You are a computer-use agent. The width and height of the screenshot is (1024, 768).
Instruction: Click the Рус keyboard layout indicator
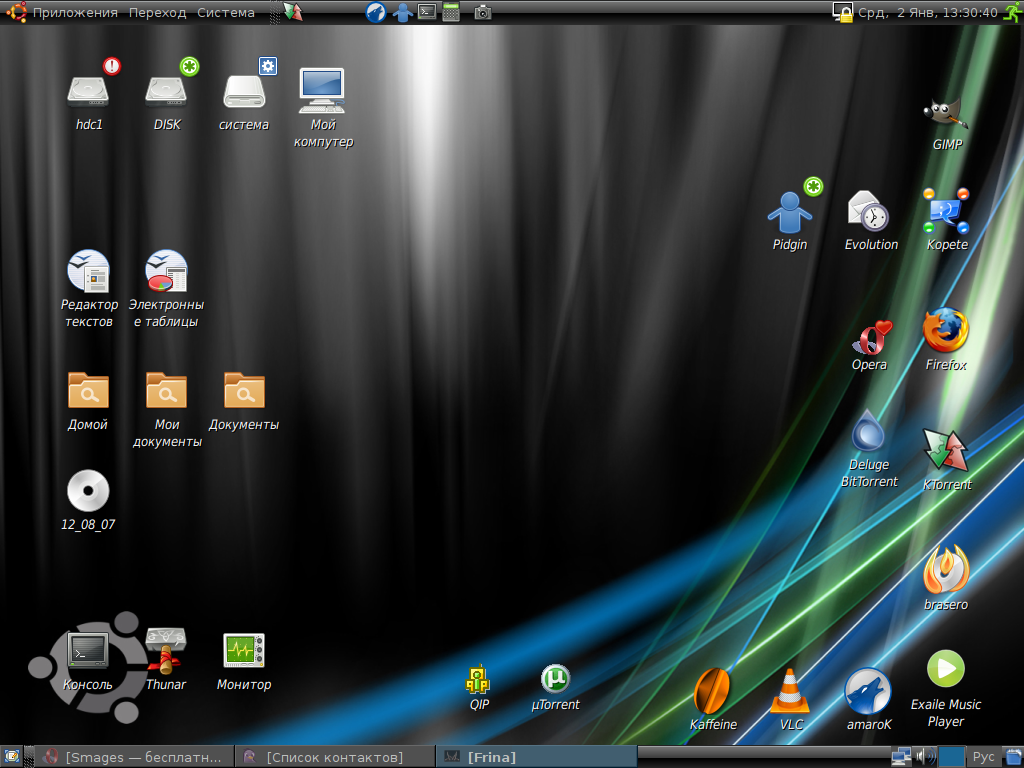tap(983, 757)
